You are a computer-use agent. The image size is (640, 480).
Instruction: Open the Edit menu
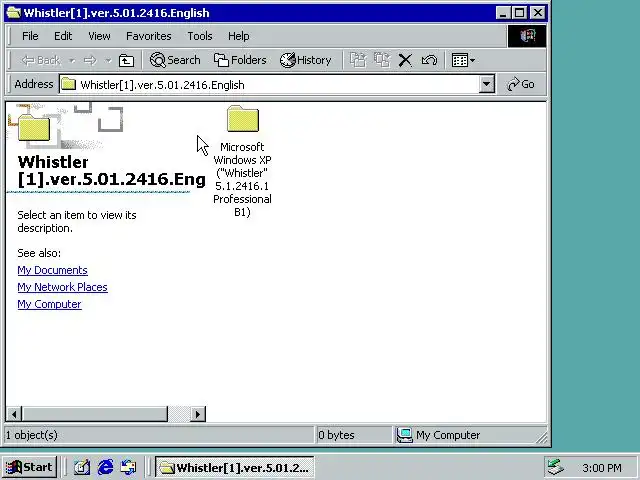click(63, 36)
